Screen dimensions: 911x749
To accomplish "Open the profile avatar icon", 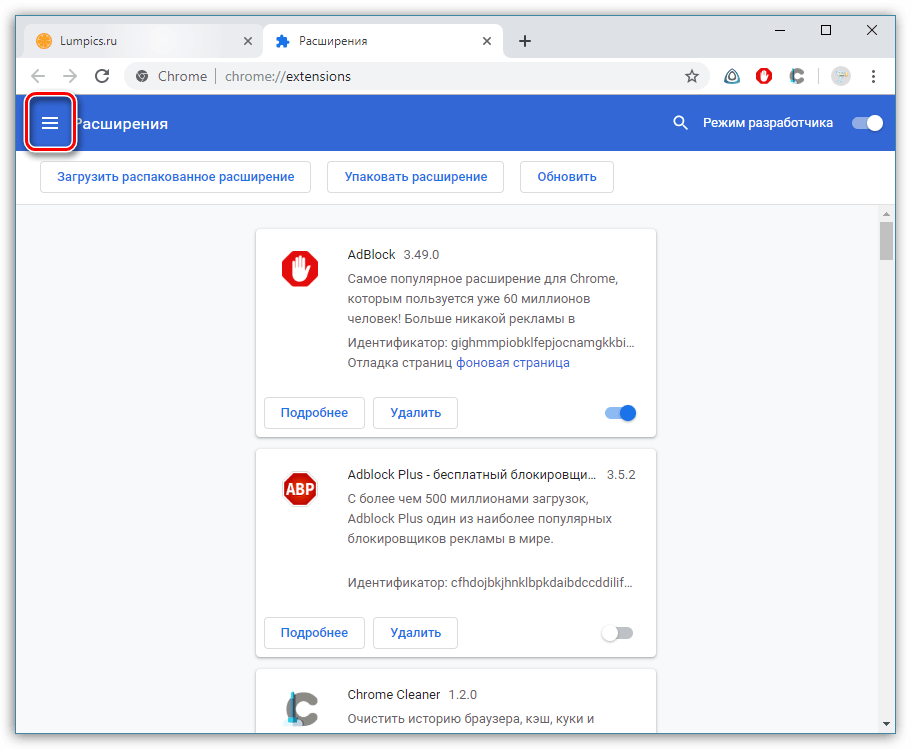I will click(841, 76).
